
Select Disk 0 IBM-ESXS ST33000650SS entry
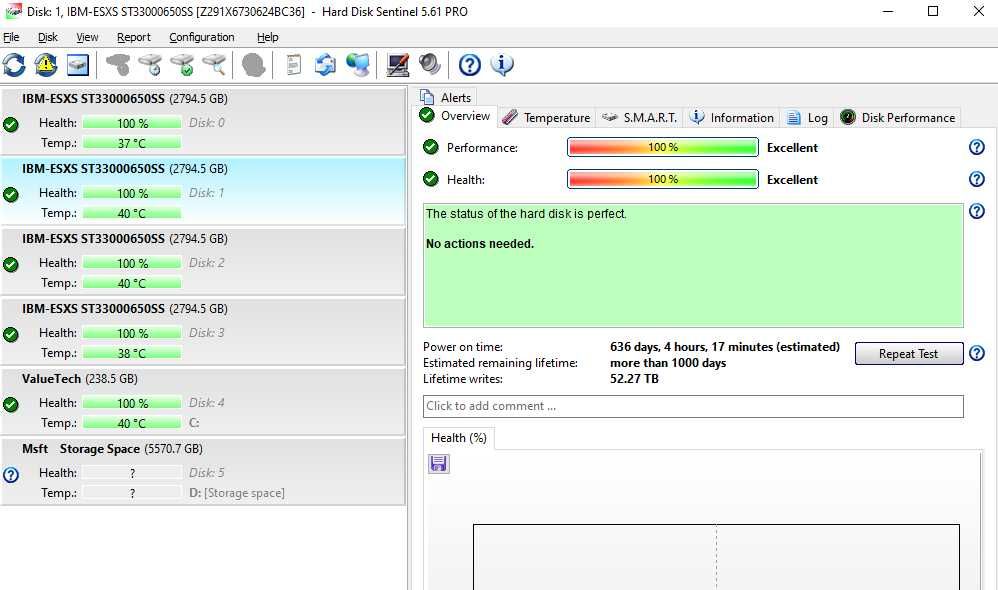[x=202, y=121]
